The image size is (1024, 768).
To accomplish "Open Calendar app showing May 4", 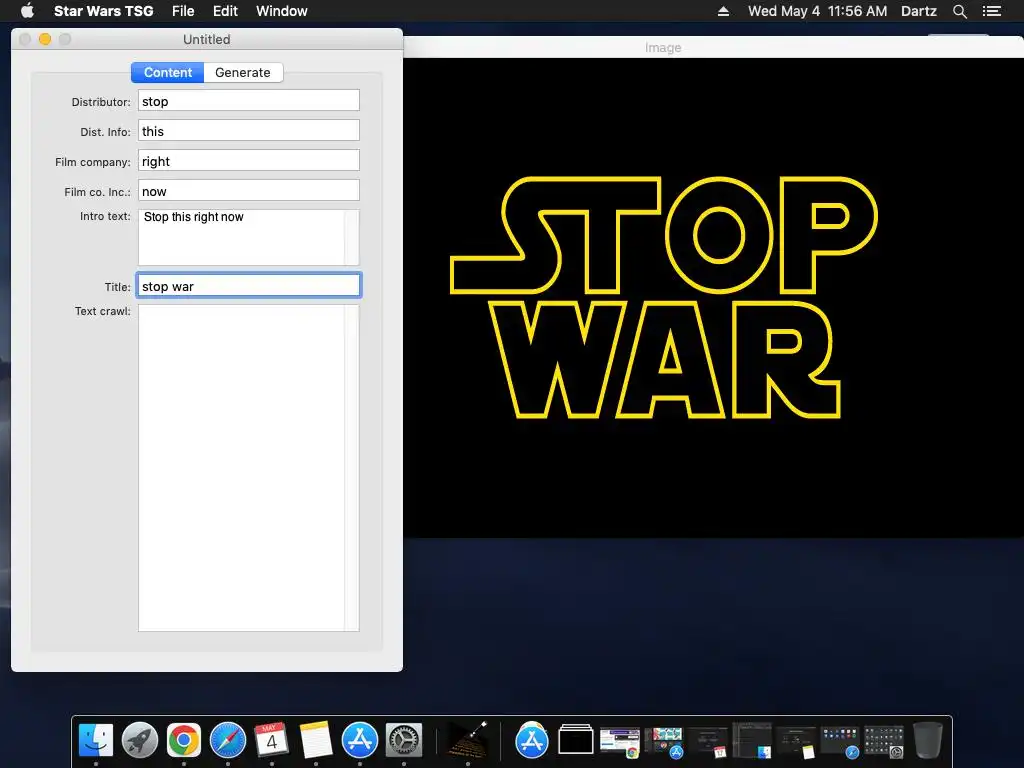I will click(272, 741).
